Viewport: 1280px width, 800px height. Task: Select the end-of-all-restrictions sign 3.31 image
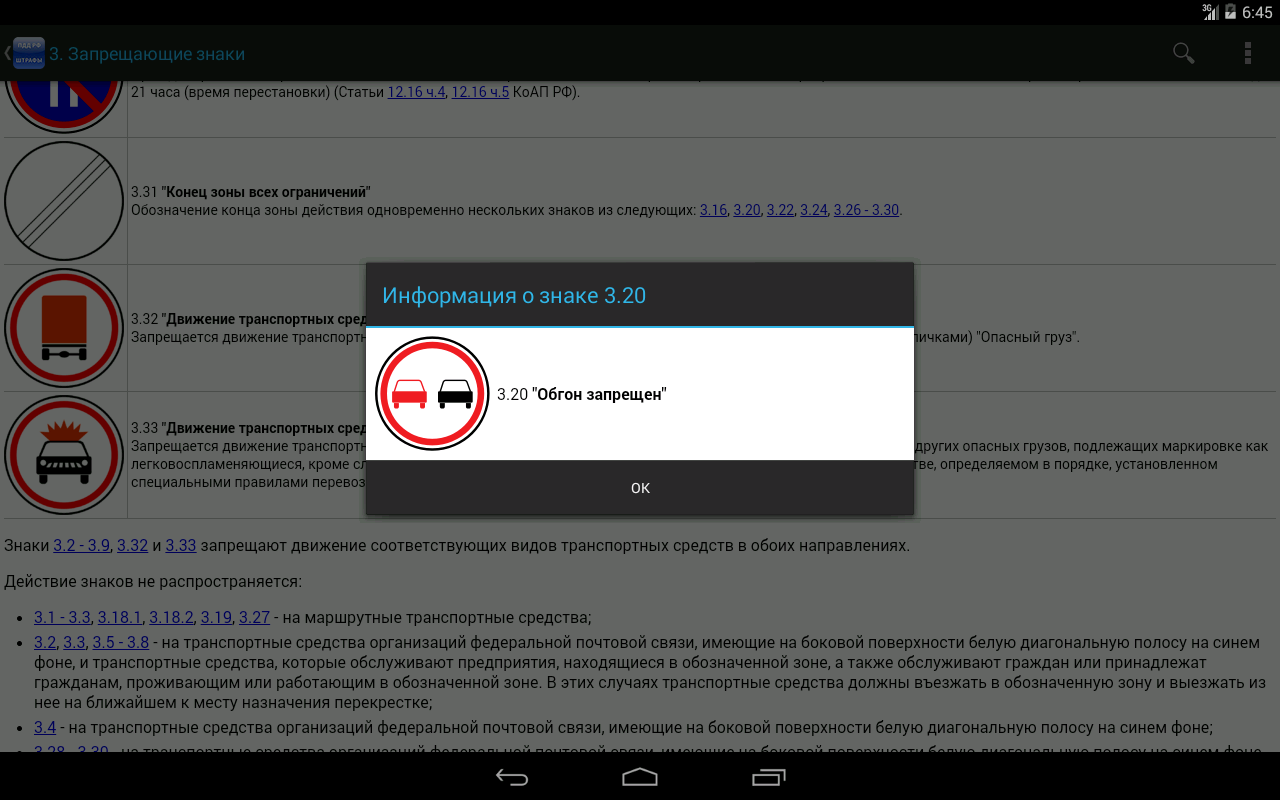pyautogui.click(x=64, y=201)
